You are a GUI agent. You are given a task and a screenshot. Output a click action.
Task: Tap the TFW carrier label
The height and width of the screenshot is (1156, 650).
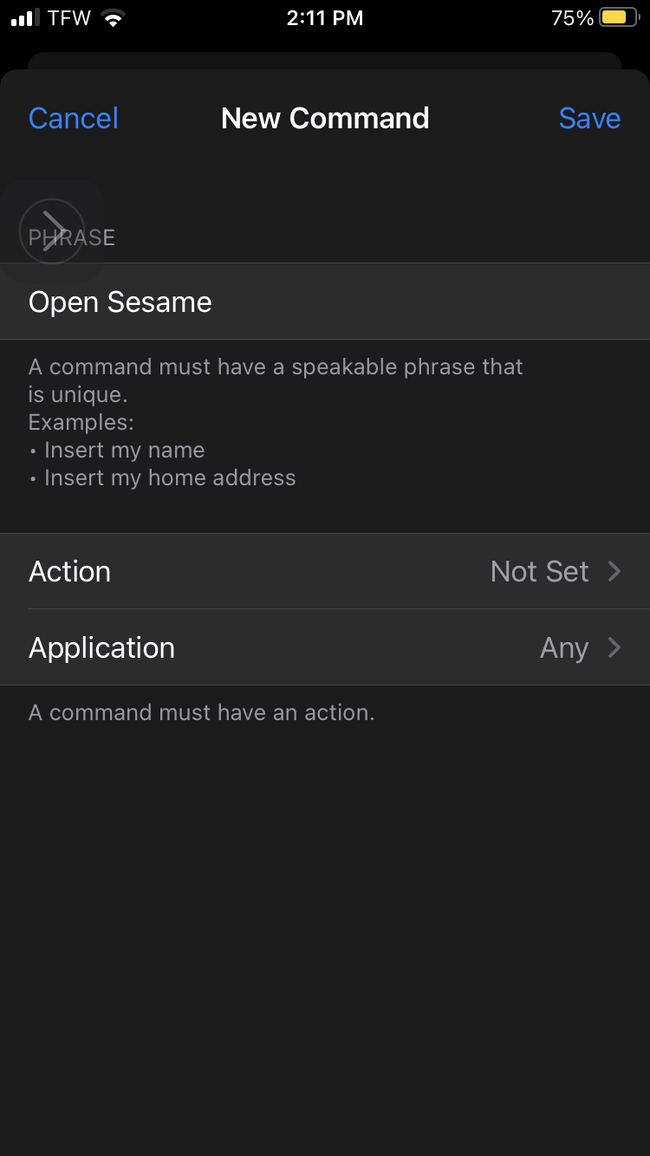[69, 18]
